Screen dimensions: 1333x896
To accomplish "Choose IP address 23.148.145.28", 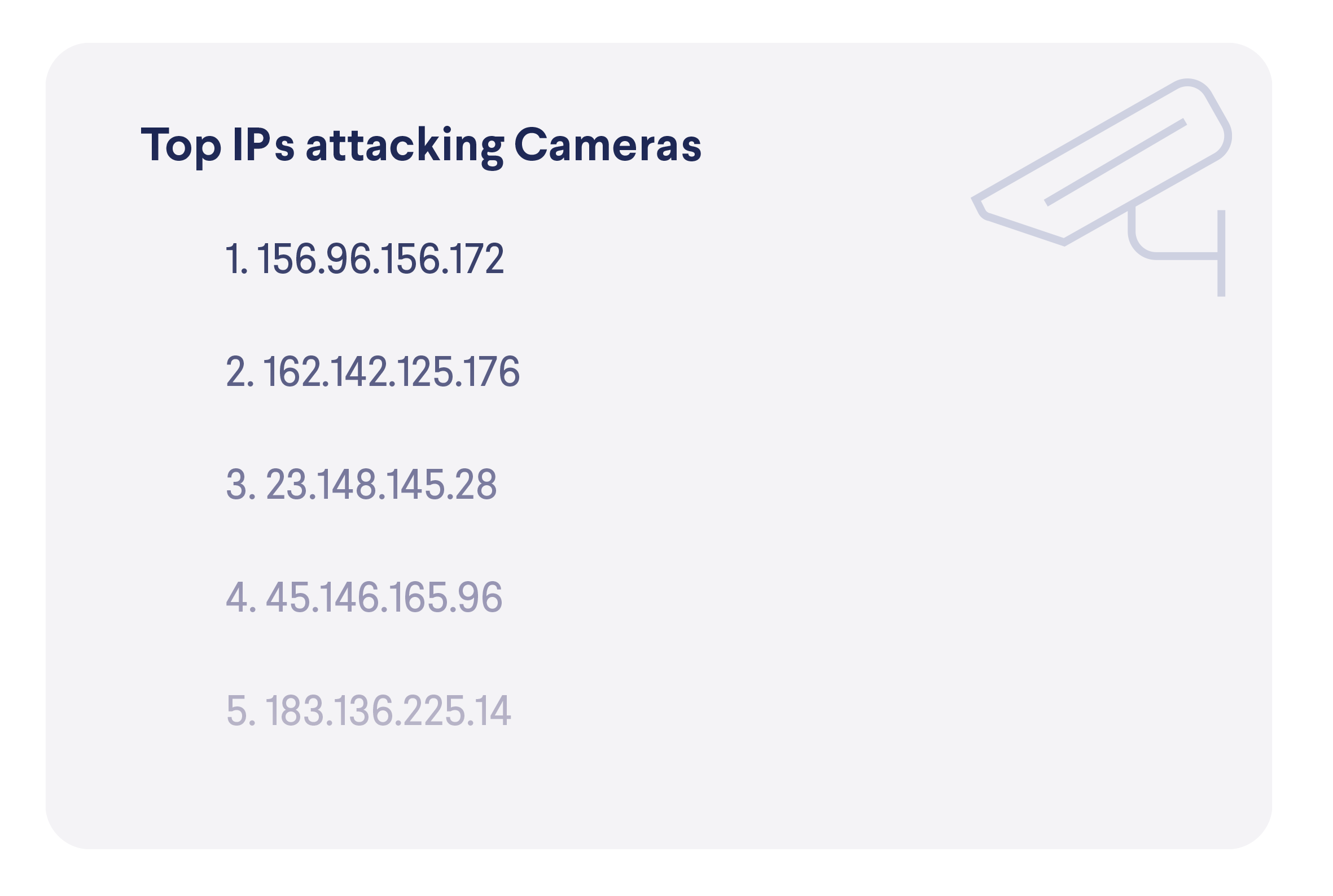I will point(382,485).
